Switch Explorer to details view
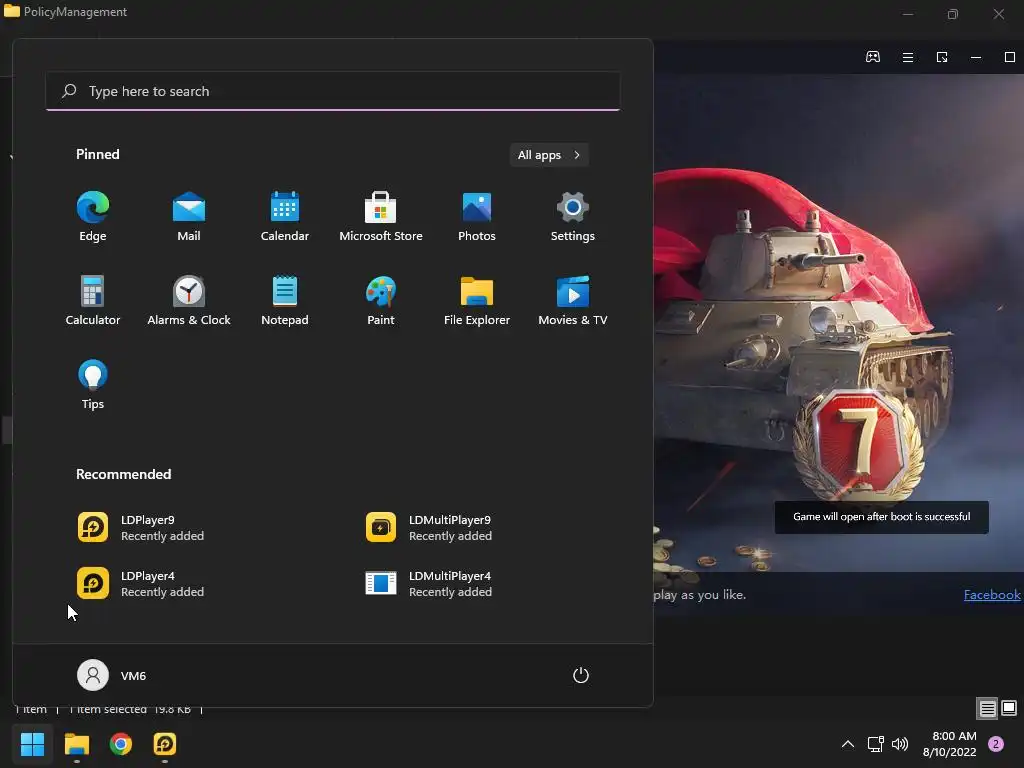Image resolution: width=1024 pixels, height=768 pixels. tap(988, 709)
